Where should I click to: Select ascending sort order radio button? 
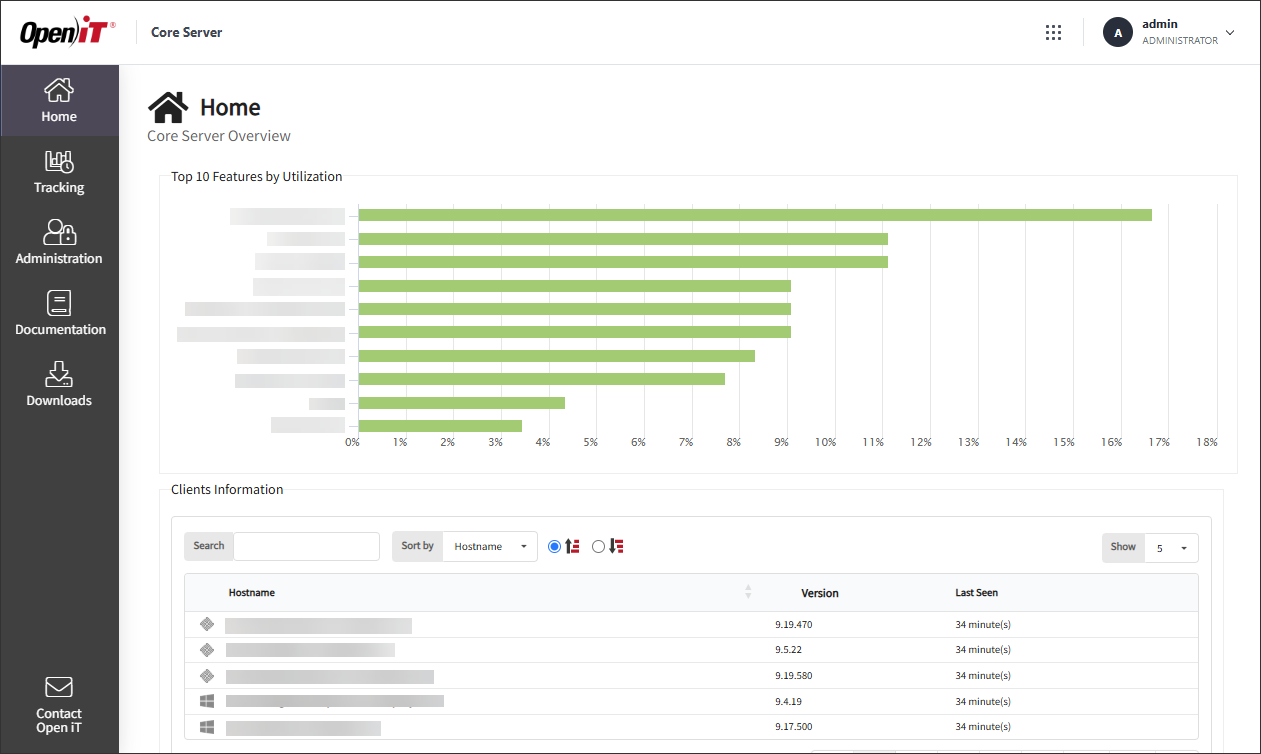[555, 546]
